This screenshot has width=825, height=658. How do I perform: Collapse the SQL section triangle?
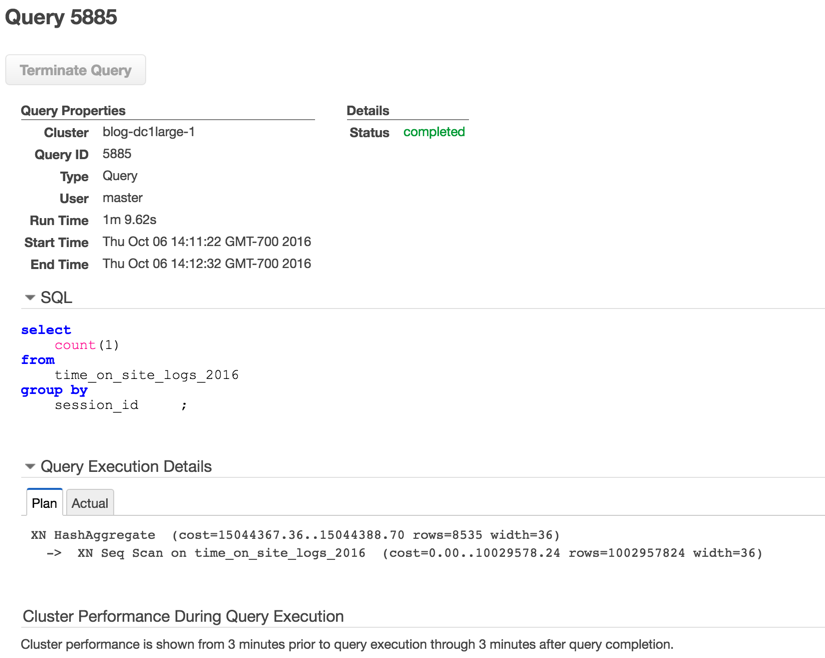tap(30, 298)
